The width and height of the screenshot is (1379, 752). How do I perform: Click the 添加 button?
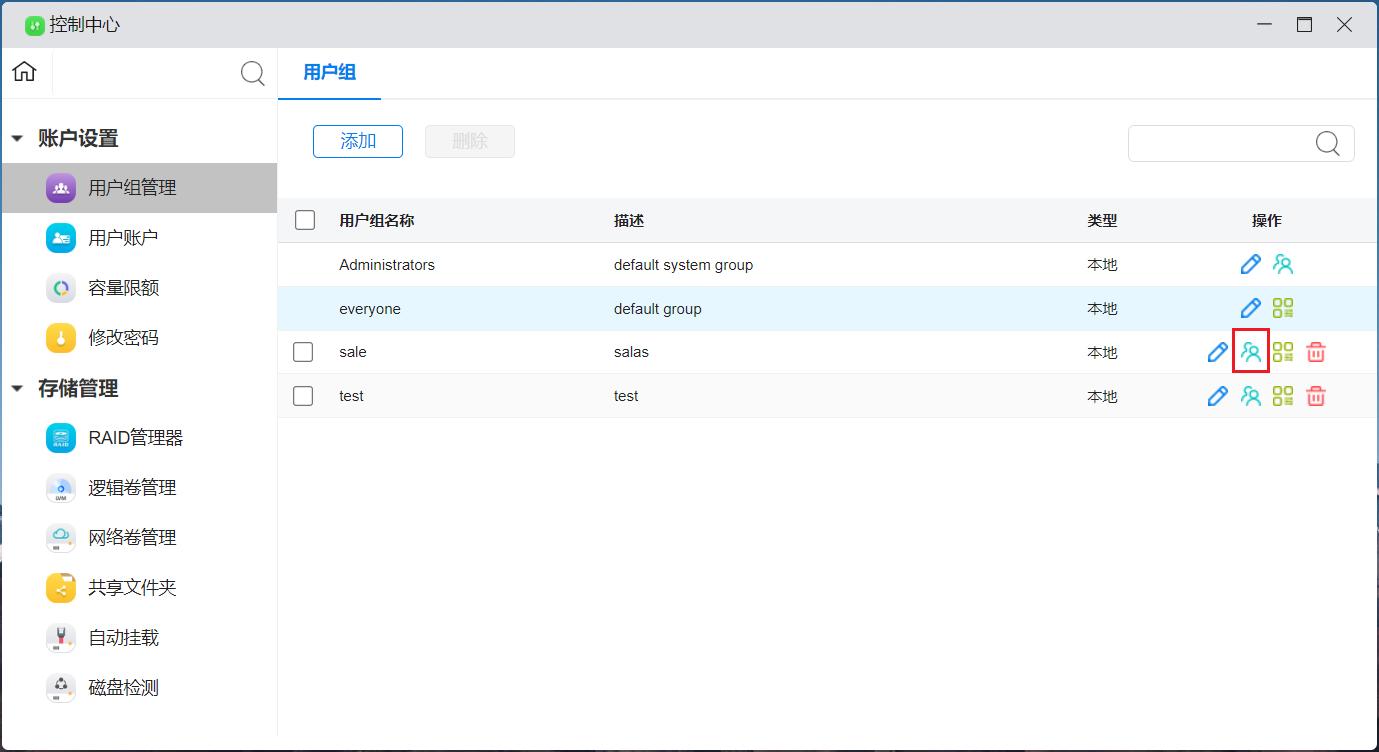pos(358,142)
